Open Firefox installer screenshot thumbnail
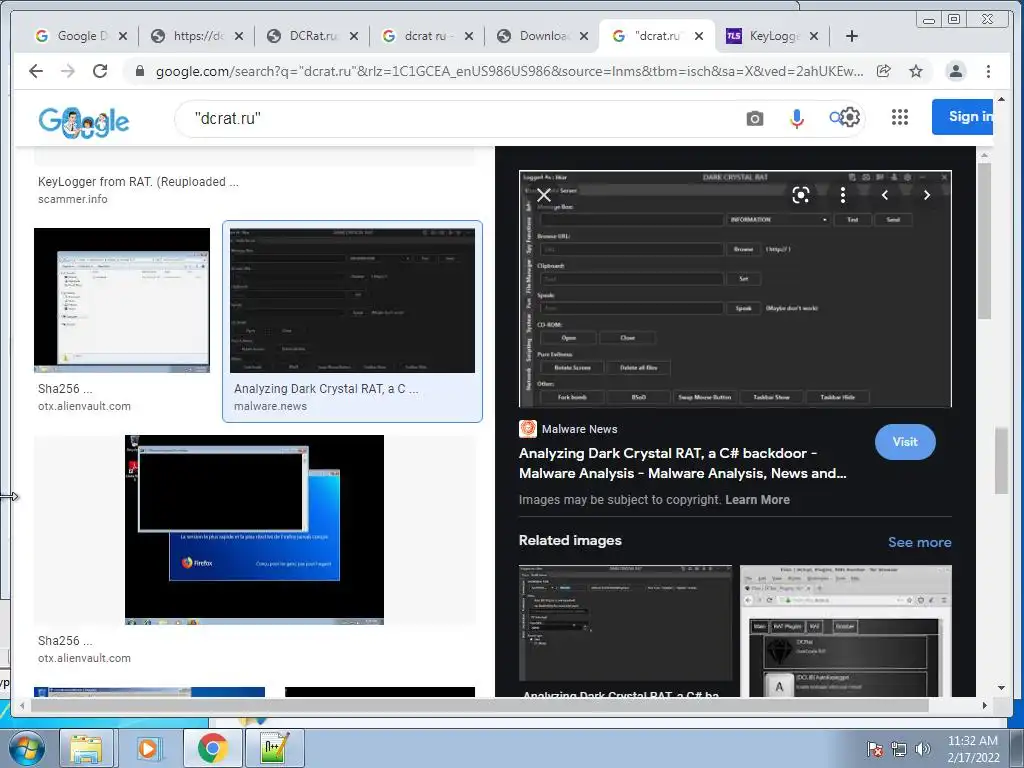This screenshot has height=768, width=1024. pos(255,530)
